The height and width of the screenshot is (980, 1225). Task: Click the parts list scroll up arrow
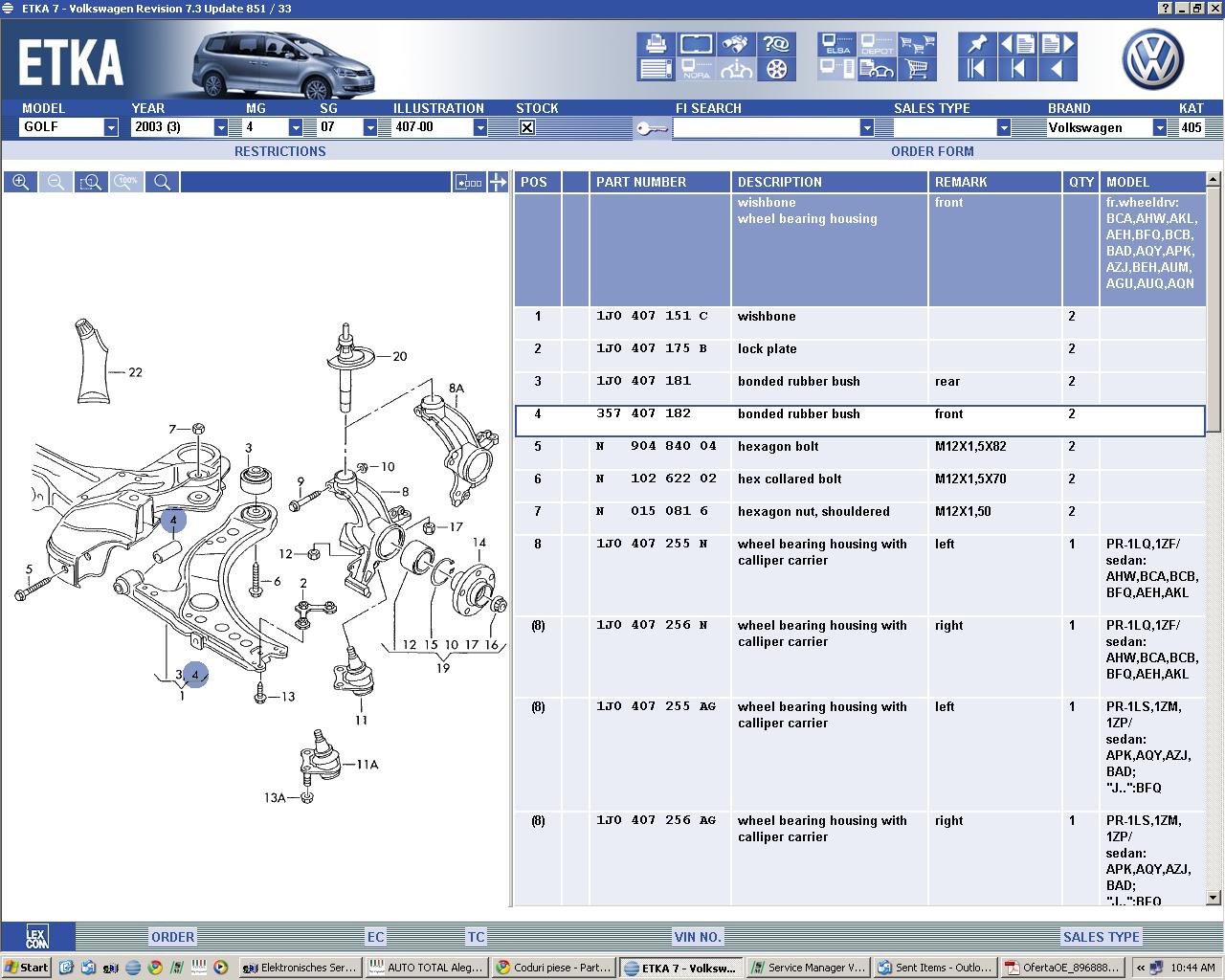pos(1214,180)
